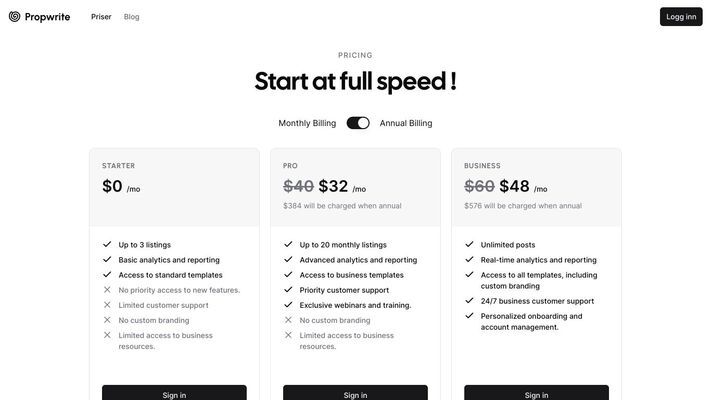Select the Monthly Billing label
The width and height of the screenshot is (711, 400).
[x=307, y=123]
